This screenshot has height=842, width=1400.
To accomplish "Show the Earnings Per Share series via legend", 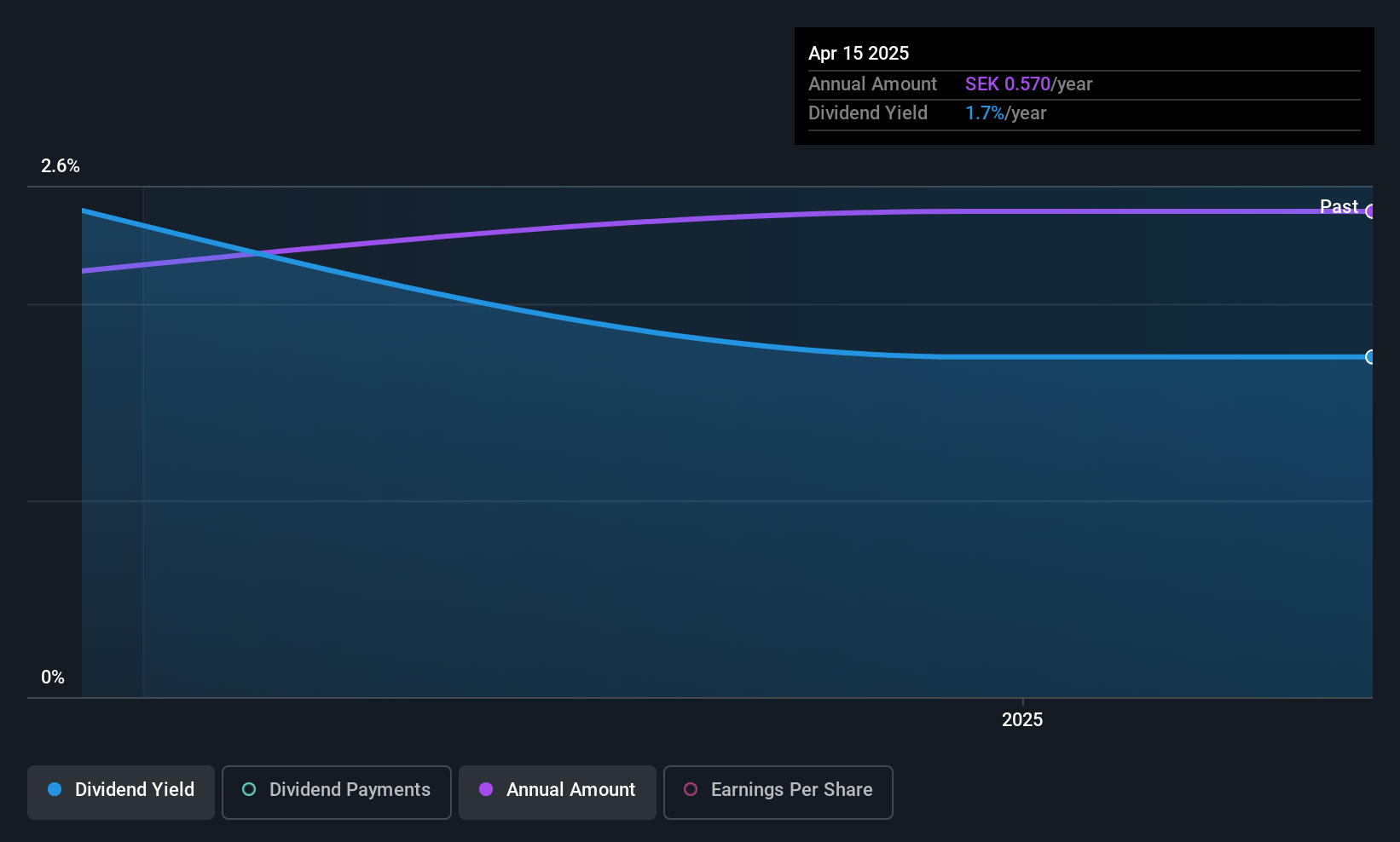I will (778, 792).
